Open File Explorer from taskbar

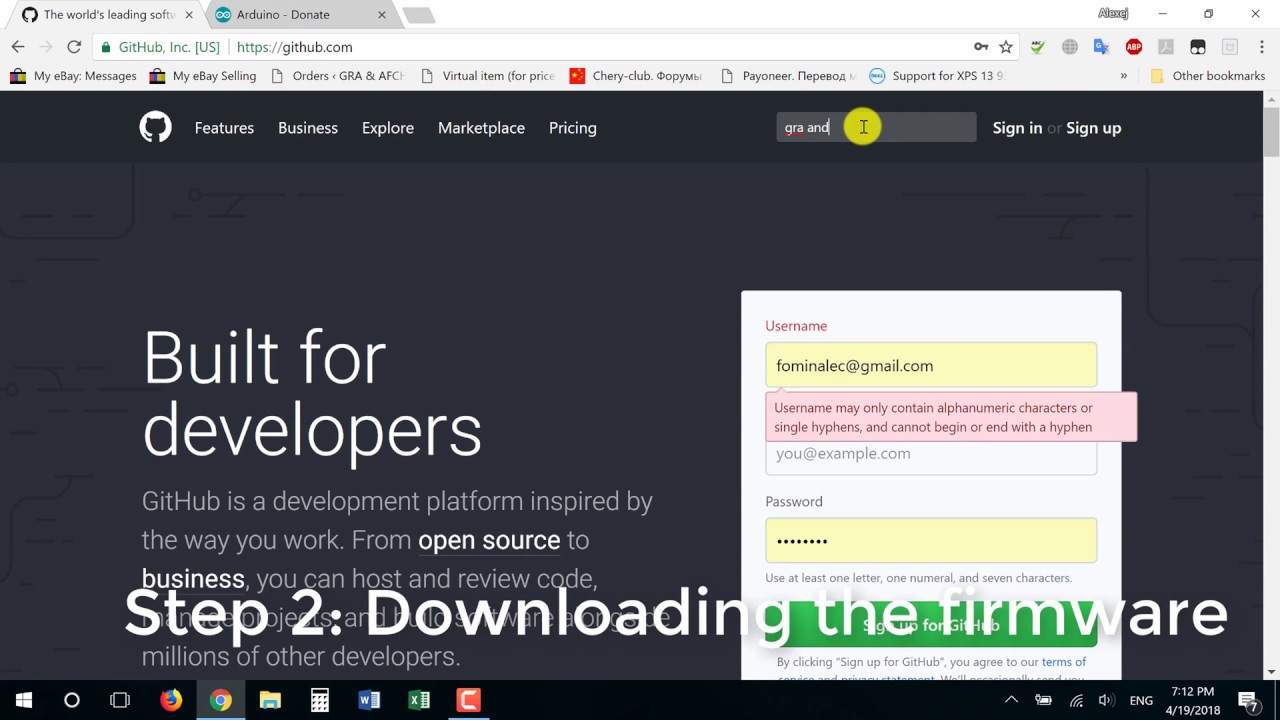pyautogui.click(x=270, y=700)
